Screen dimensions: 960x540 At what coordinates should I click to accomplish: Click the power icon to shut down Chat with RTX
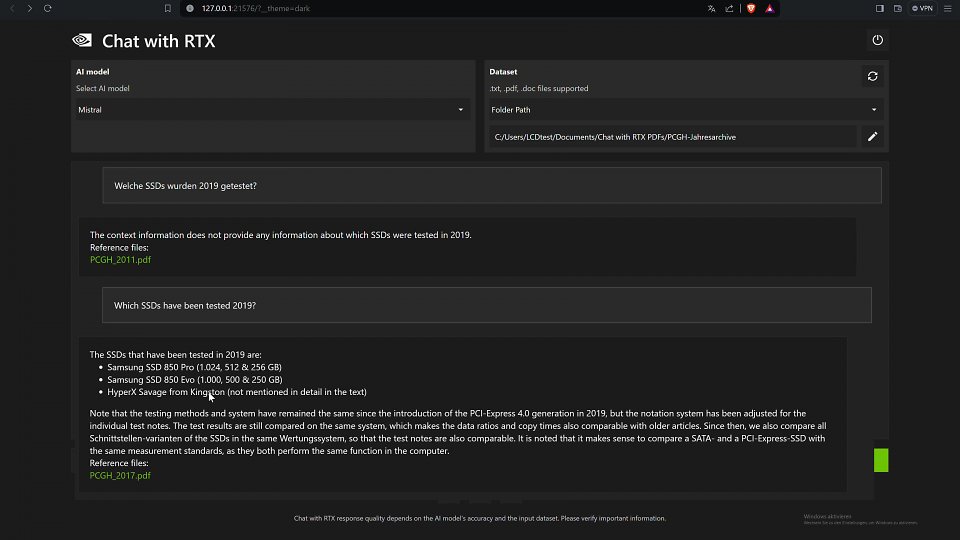pos(877,40)
